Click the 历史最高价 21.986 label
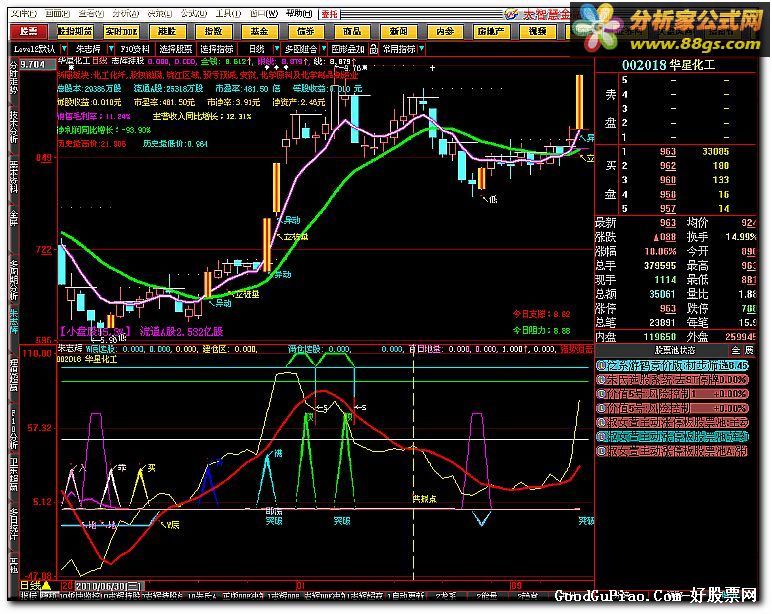Image resolution: width=772 pixels, height=614 pixels. pyautogui.click(x=92, y=144)
